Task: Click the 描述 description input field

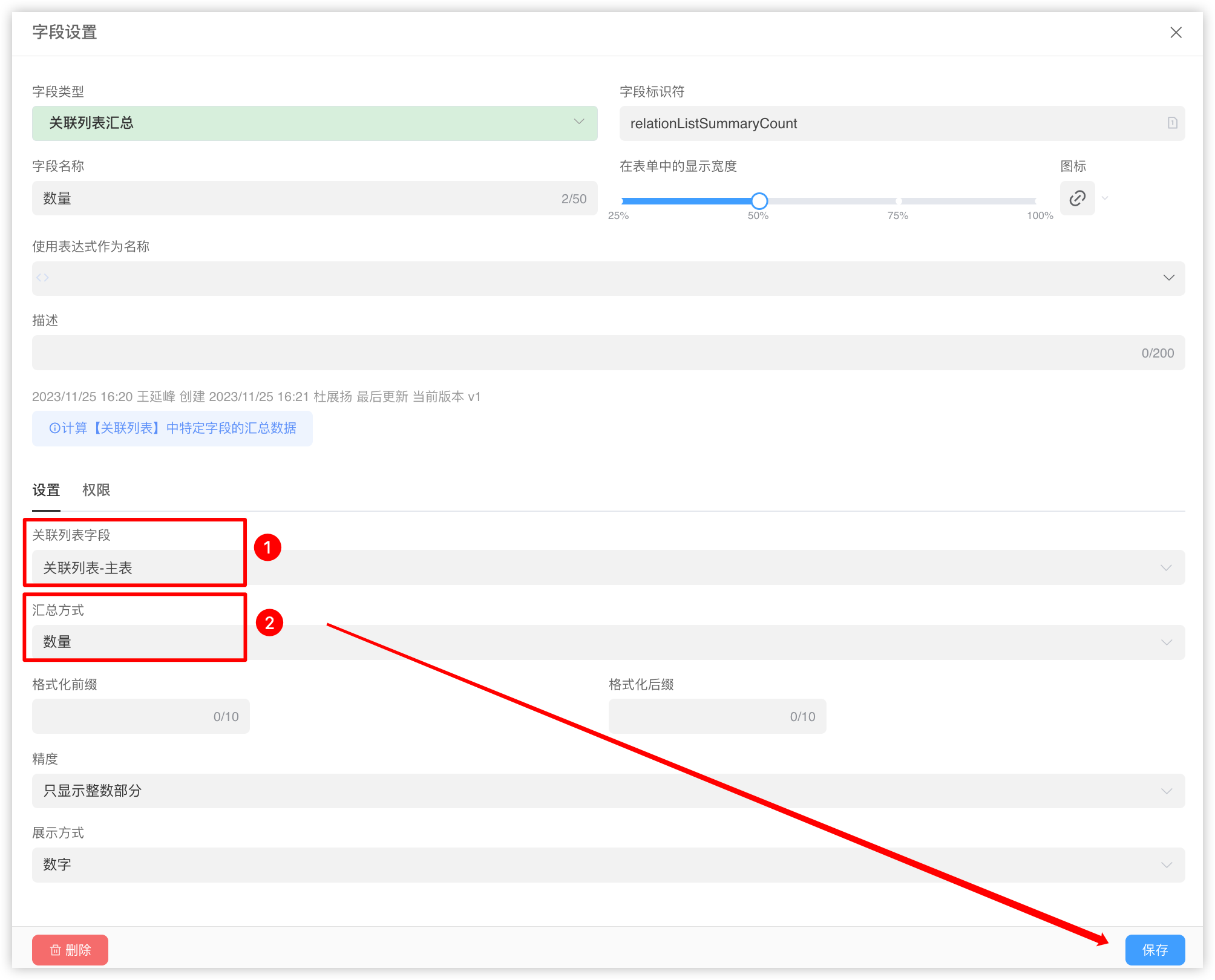Action: coord(581,353)
